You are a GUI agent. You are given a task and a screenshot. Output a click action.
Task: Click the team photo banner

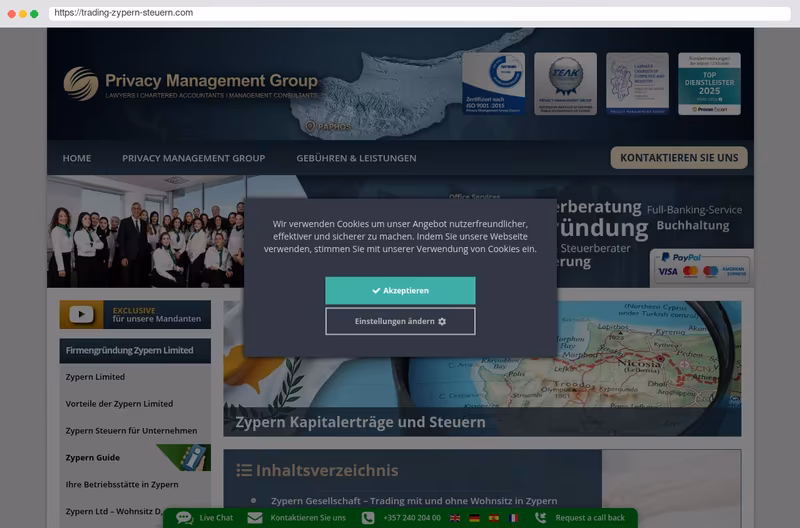click(147, 232)
